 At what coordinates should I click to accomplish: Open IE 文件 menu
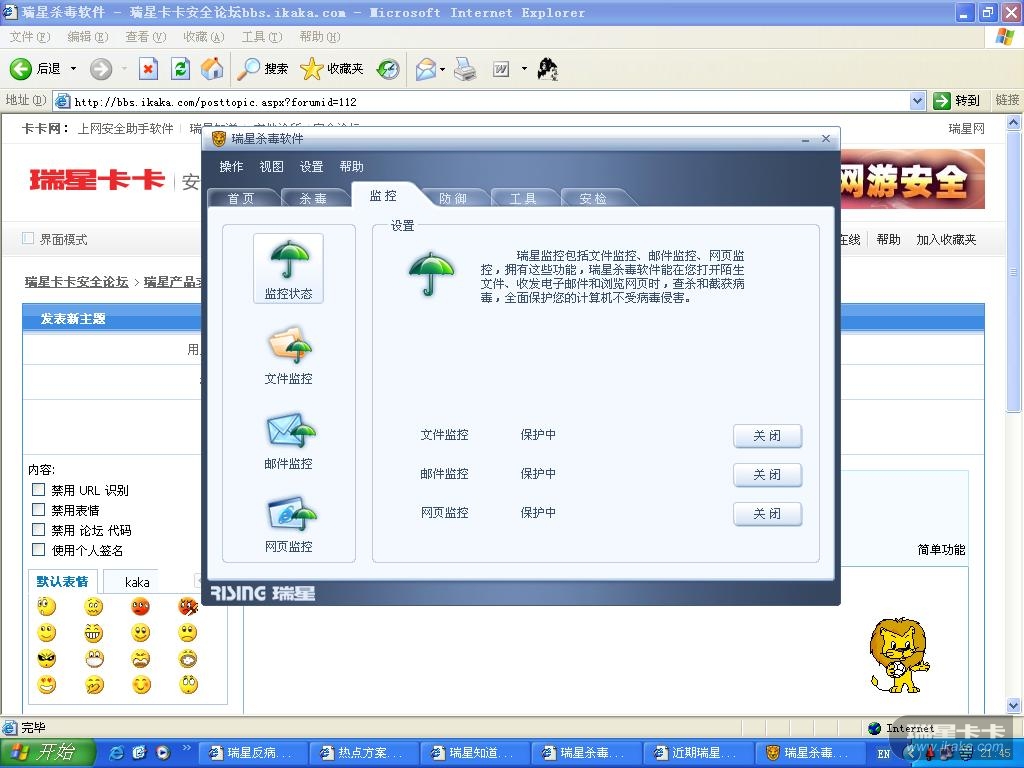pyautogui.click(x=29, y=37)
